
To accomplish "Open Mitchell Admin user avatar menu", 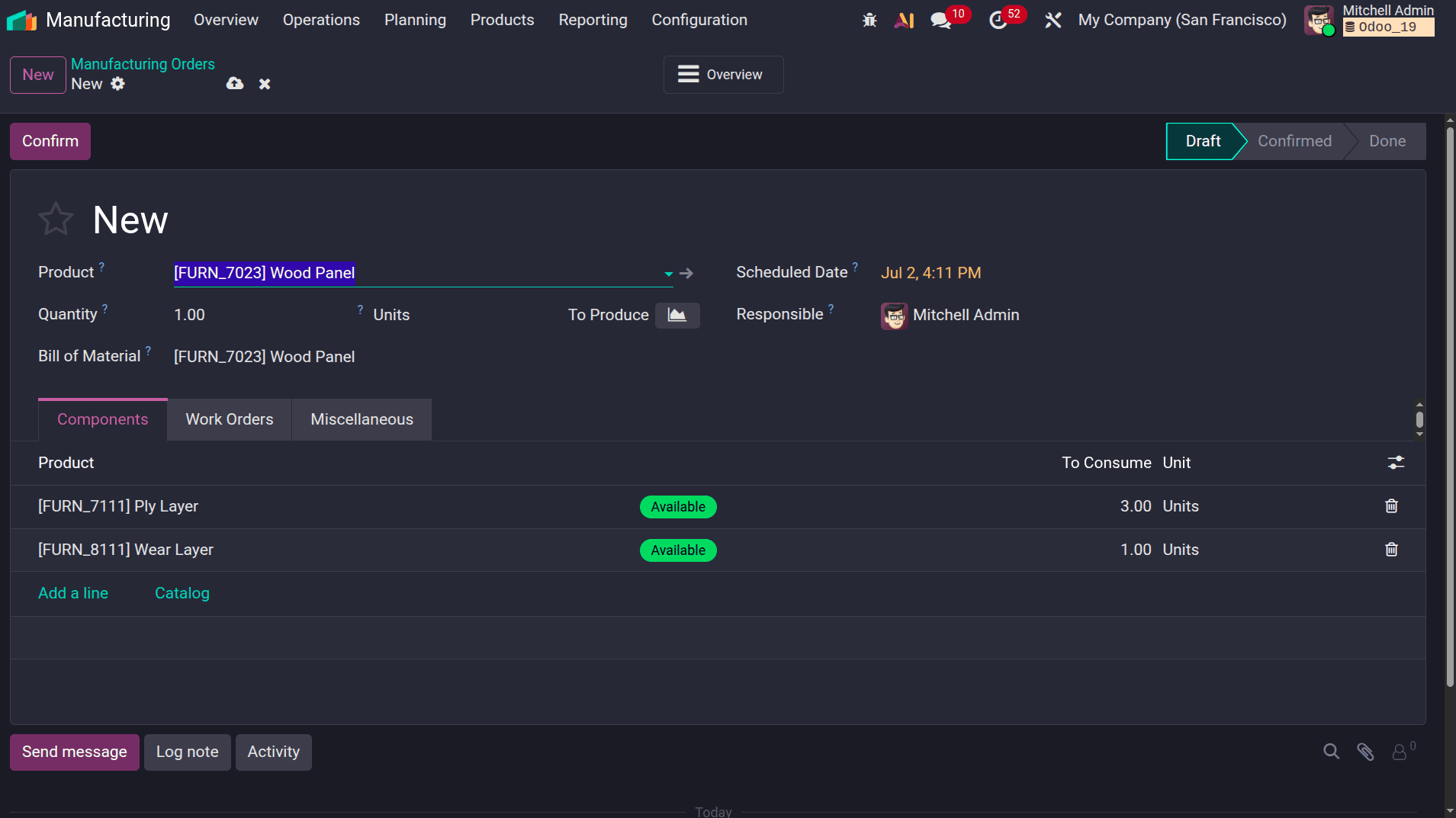I will [x=1319, y=20].
